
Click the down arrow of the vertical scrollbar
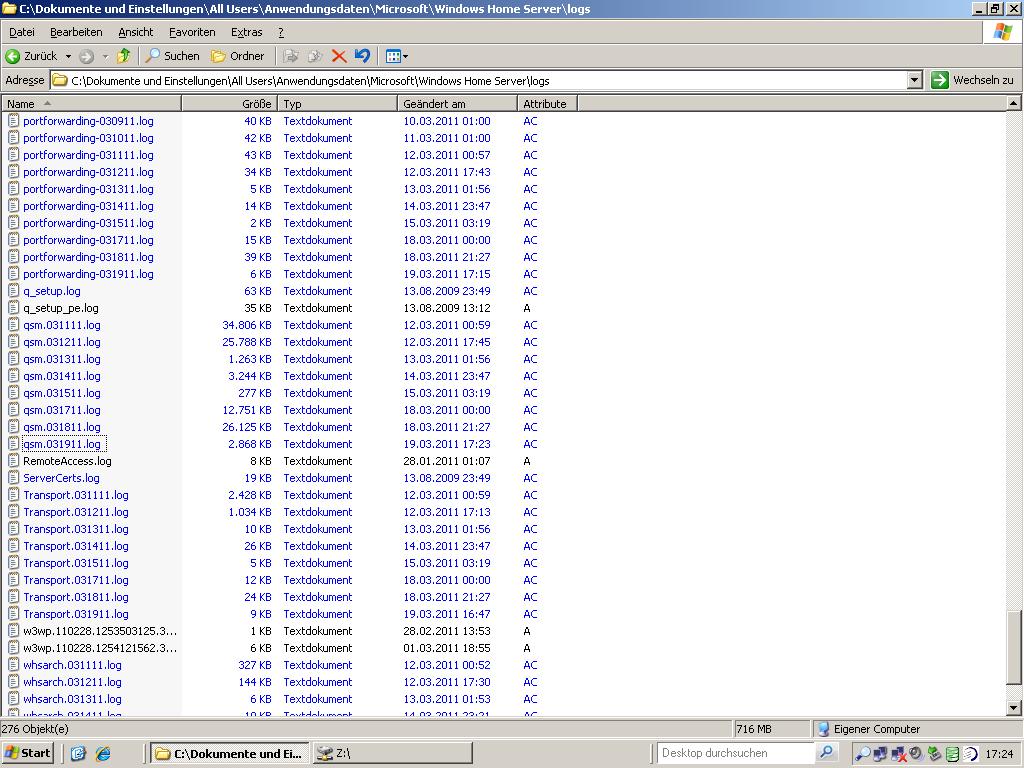1013,707
